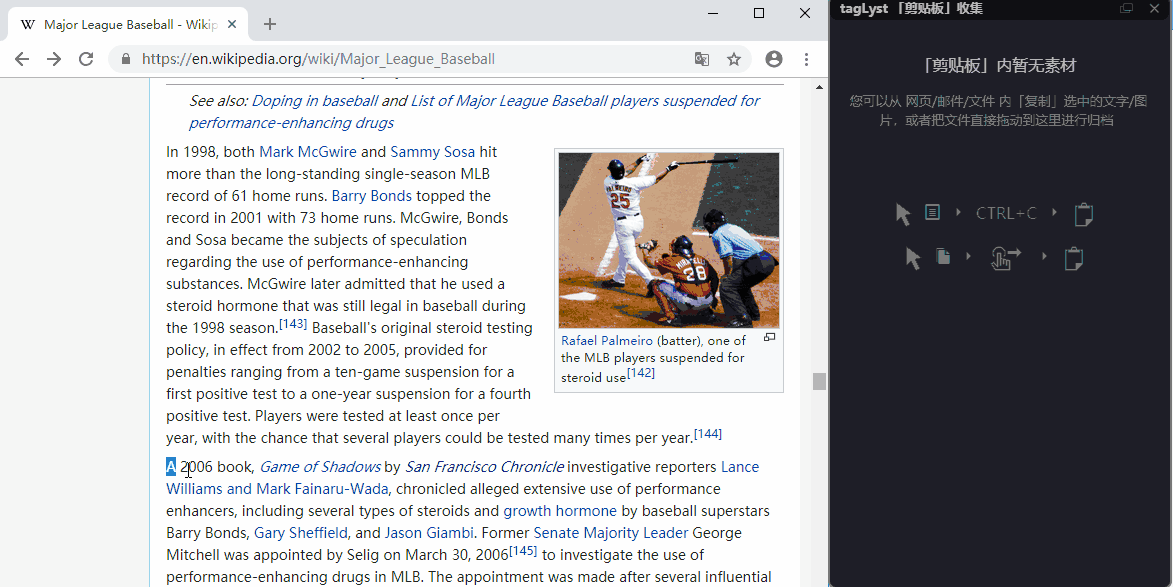This screenshot has height=587, width=1173.
Task: Click the CTRL+C hint in tagLyst
Action: (1006, 213)
